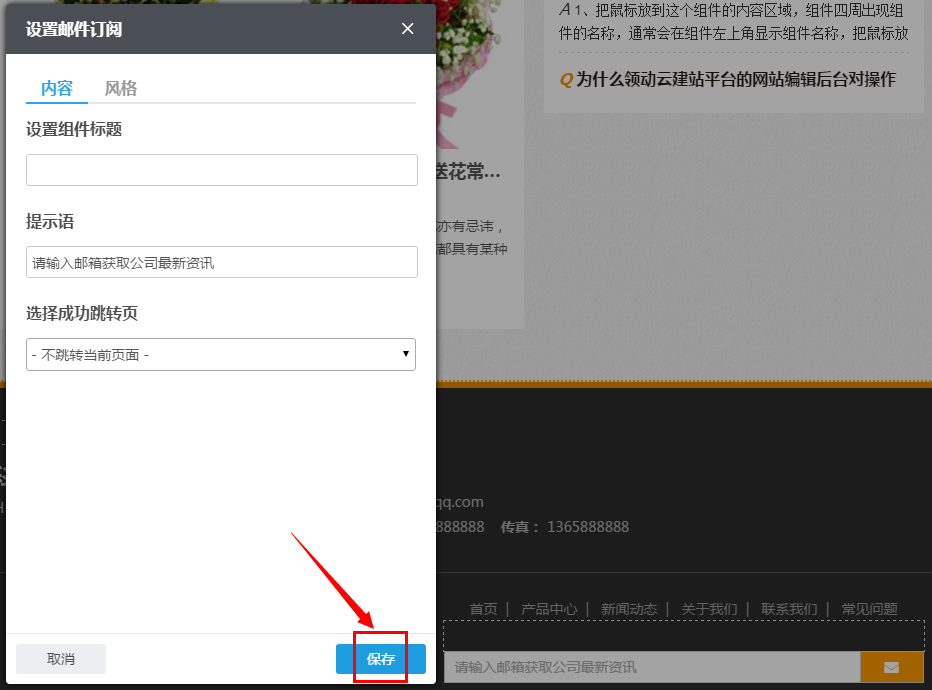Click the 保存 button

coord(380,659)
